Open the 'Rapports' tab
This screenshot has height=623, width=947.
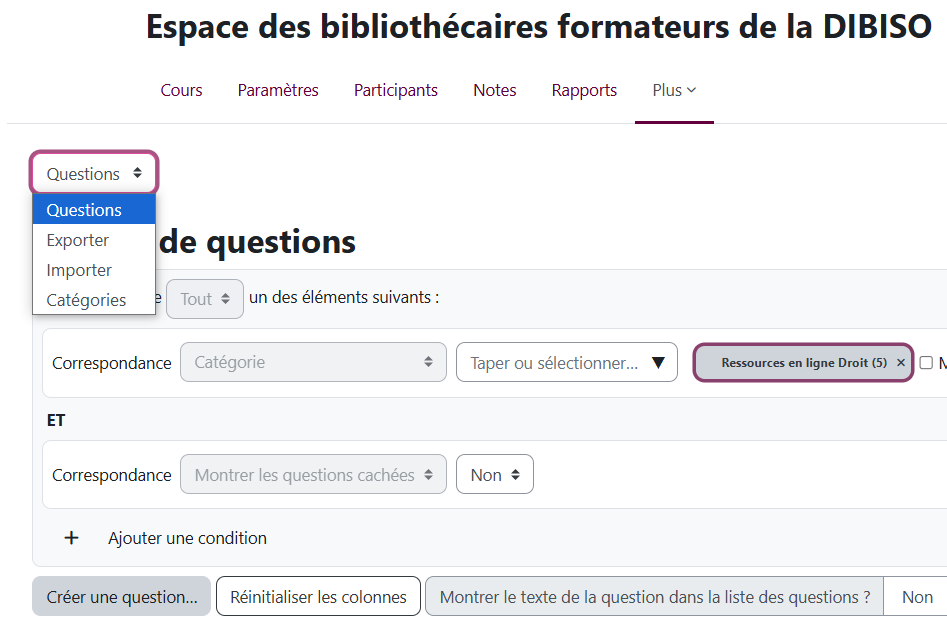[584, 90]
